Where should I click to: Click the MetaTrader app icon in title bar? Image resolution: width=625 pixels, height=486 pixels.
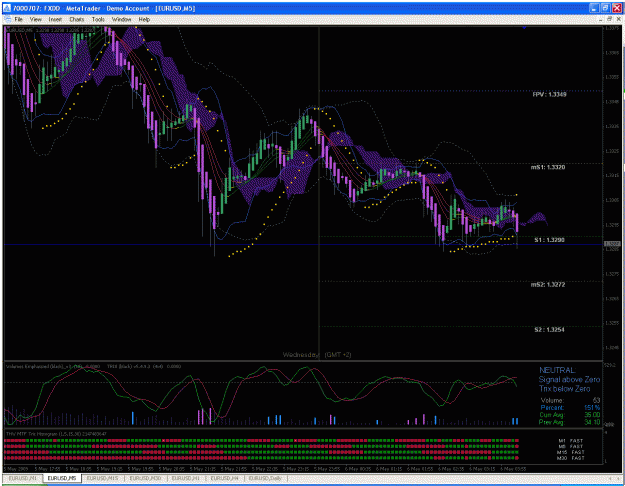tap(7, 8)
